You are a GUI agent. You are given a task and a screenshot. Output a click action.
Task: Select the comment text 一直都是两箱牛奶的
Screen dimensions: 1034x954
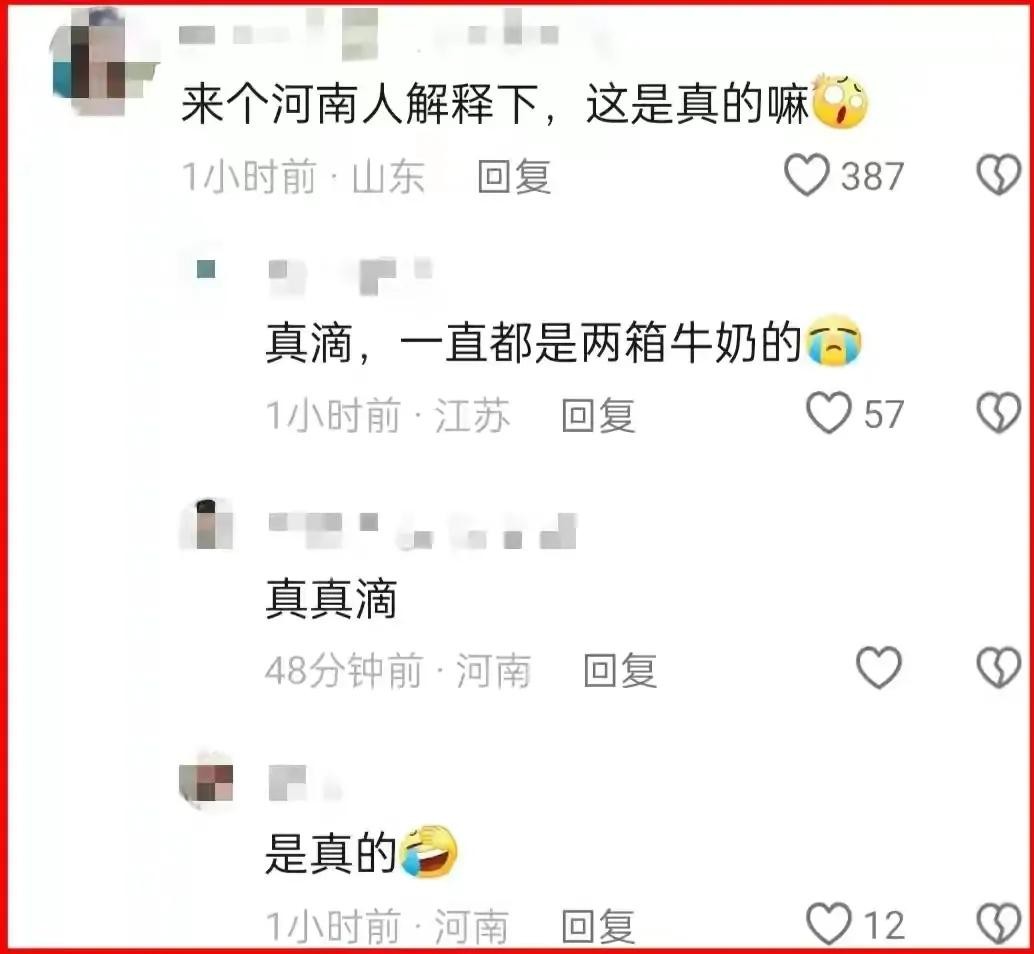[x=600, y=343]
